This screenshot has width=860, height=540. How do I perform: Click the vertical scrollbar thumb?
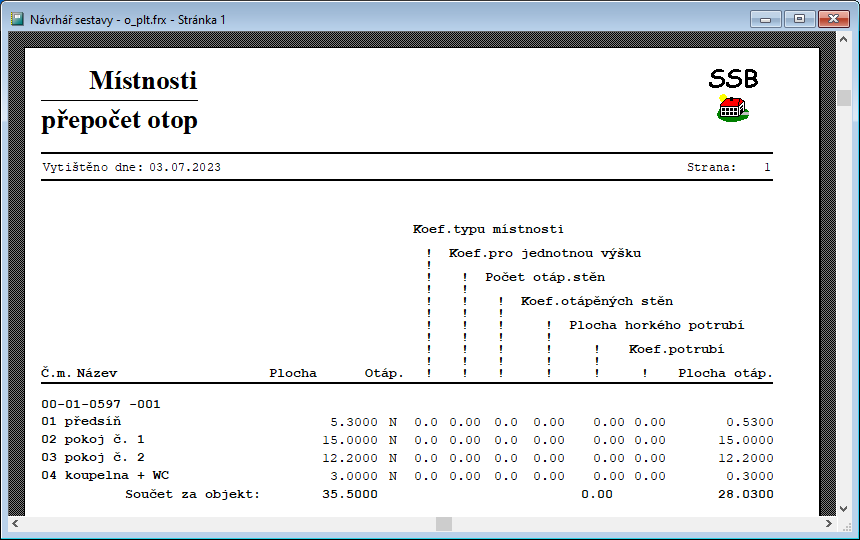click(844, 98)
